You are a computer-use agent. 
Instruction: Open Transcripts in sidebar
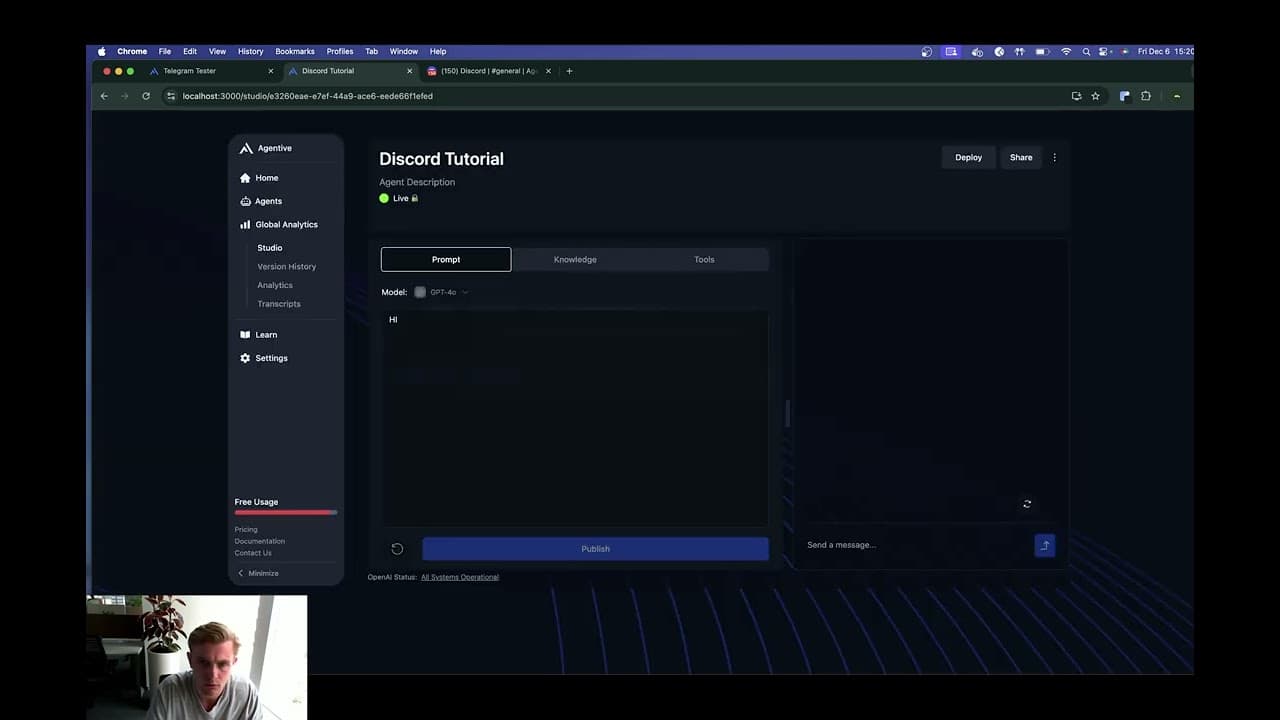click(x=279, y=304)
